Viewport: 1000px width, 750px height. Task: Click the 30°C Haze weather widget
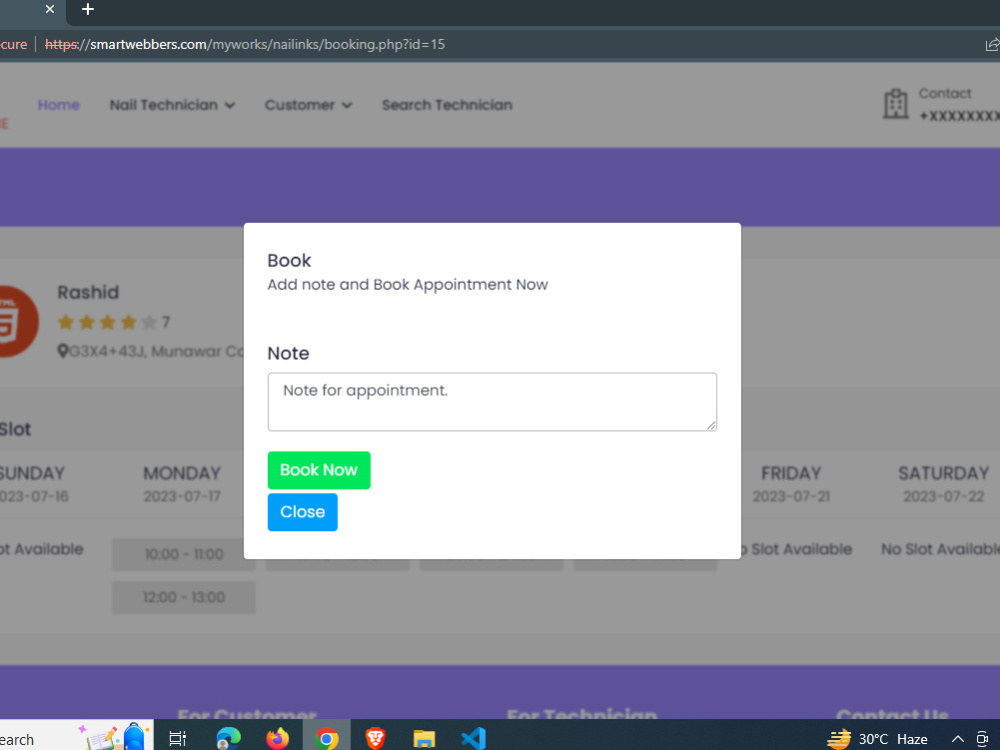pyautogui.click(x=878, y=739)
